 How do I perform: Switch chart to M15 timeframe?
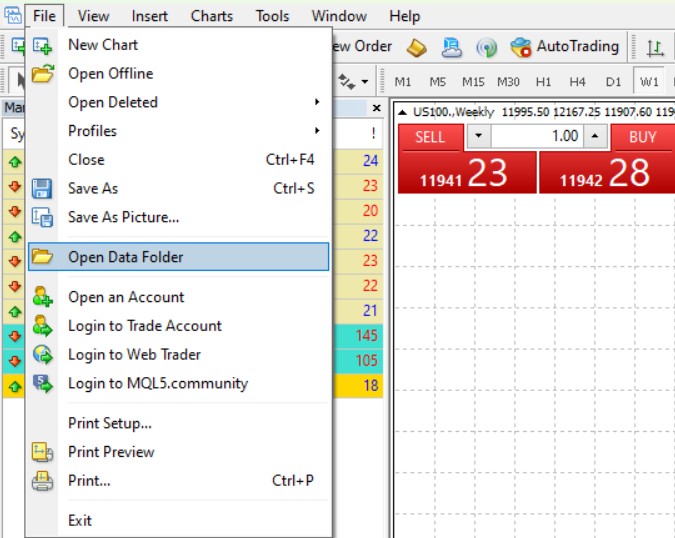(x=473, y=81)
